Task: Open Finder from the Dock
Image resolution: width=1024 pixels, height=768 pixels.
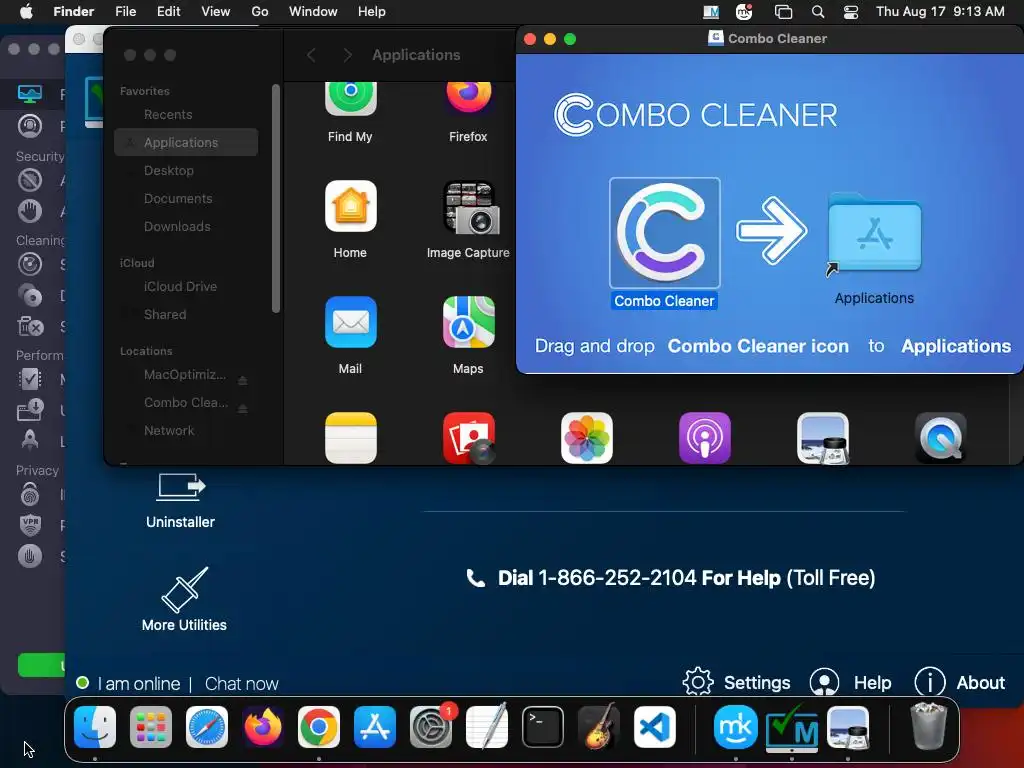Action: (95, 727)
